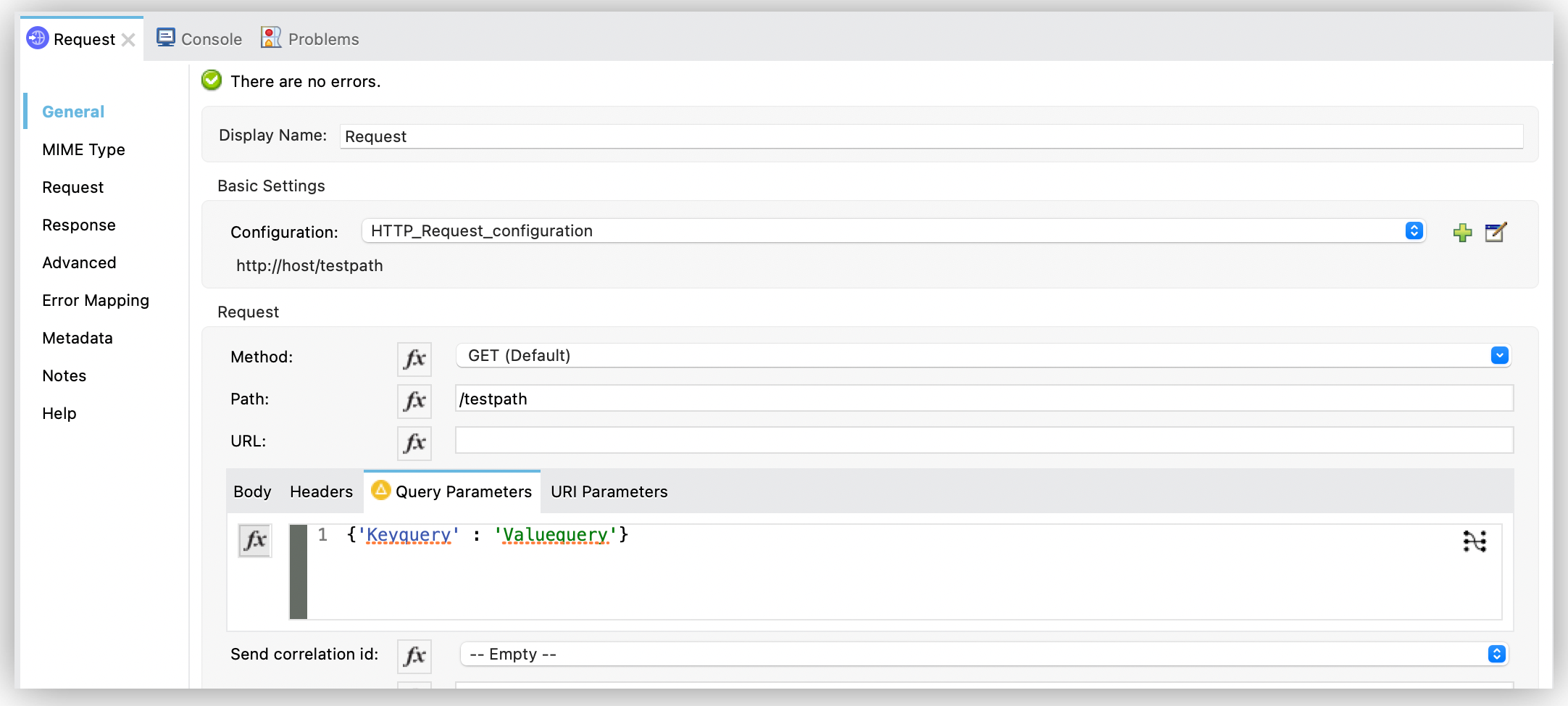Switch to the Console tab
Viewport: 1568px width, 706px height.
click(x=200, y=38)
